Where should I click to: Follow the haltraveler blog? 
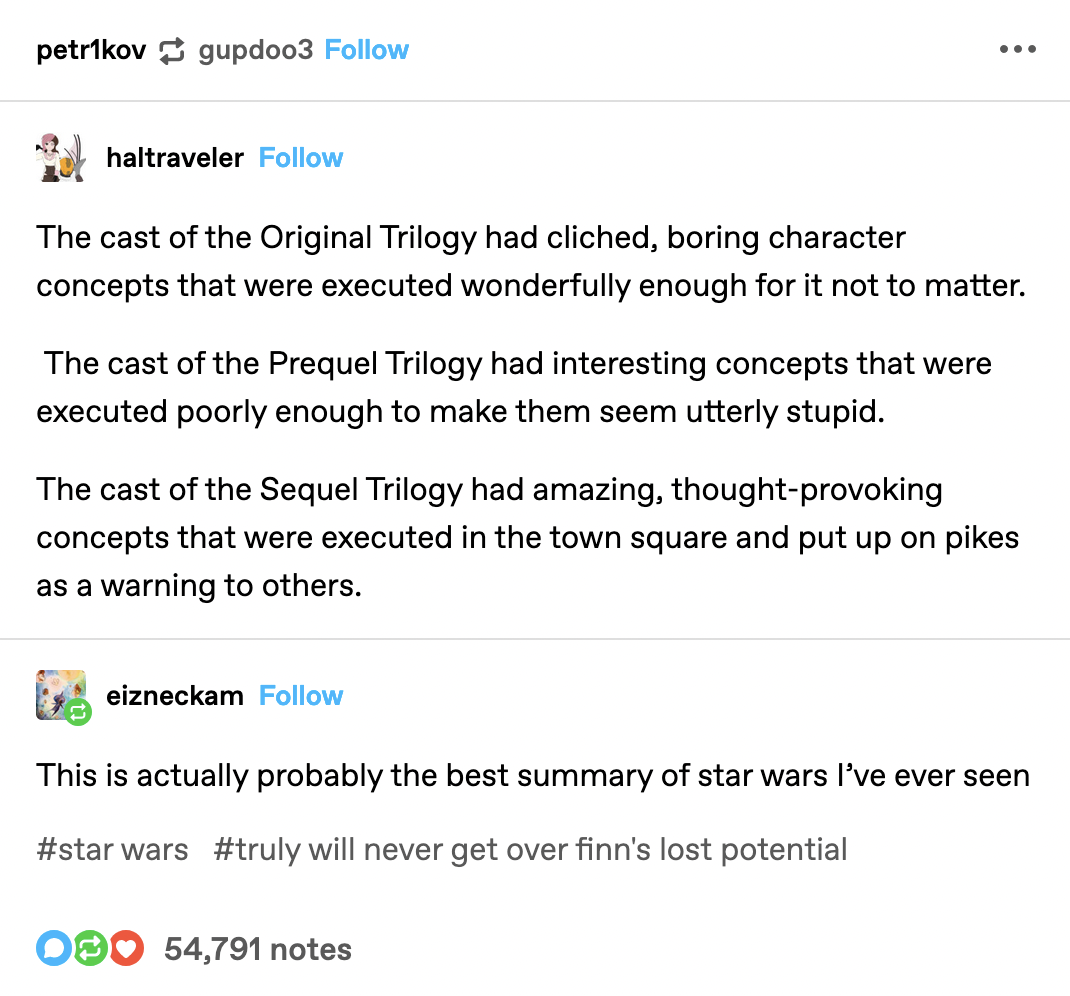(301, 158)
